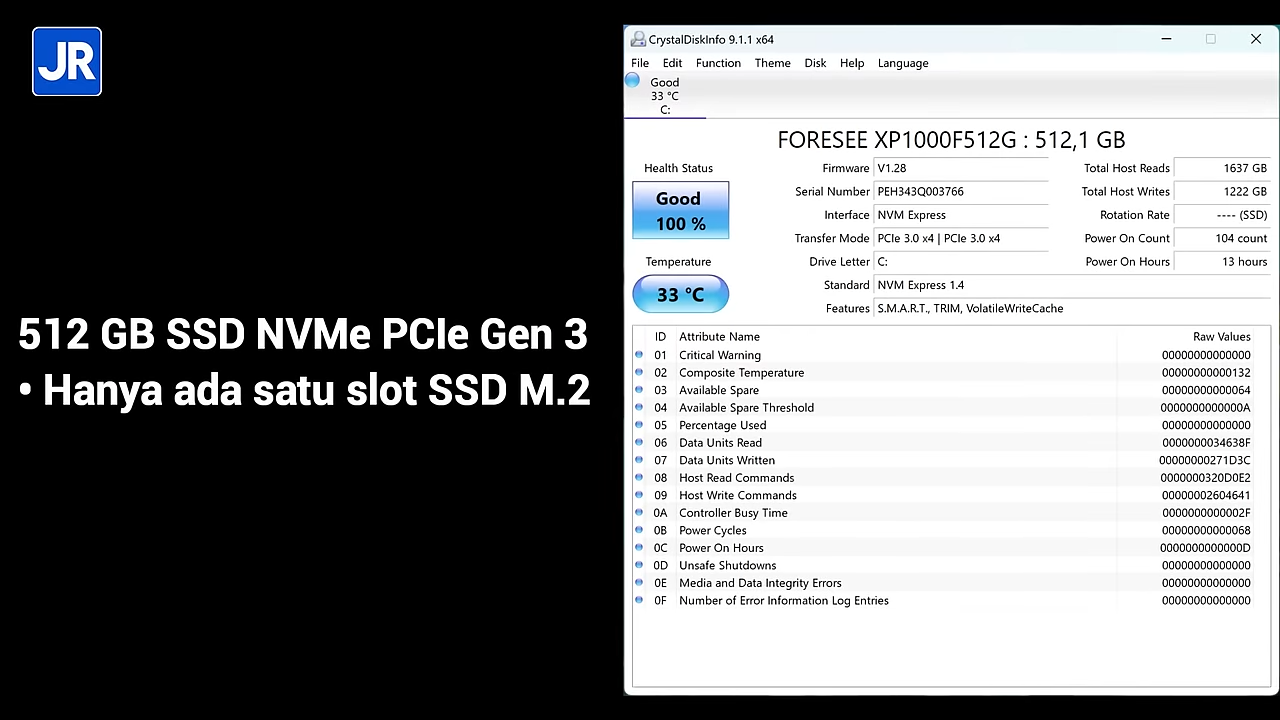Screen dimensions: 1280x720
Task: Click the JR channel logo
Action: (x=67, y=62)
